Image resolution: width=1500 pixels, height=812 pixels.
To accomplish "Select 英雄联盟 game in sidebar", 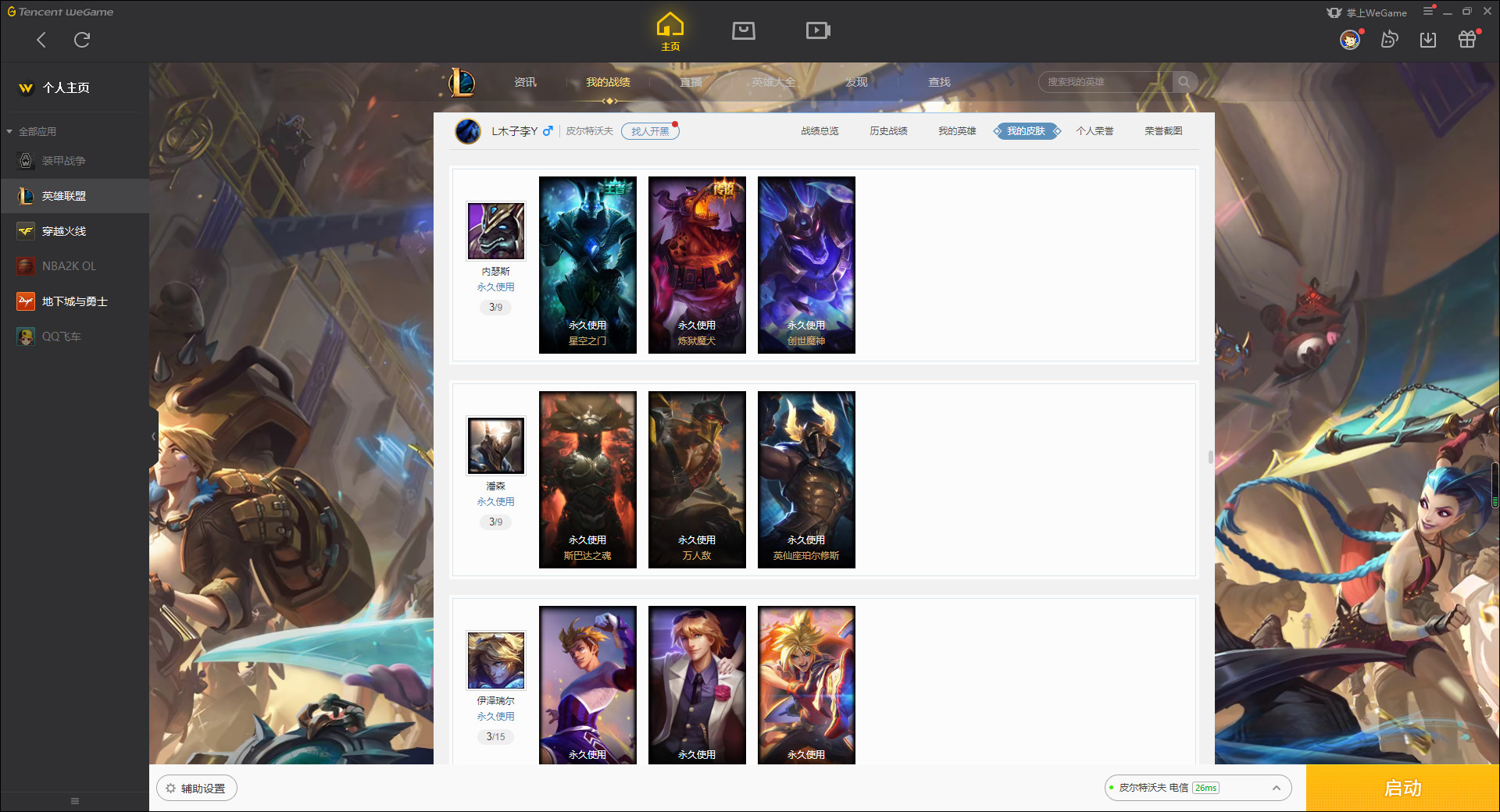I will pyautogui.click(x=74, y=196).
